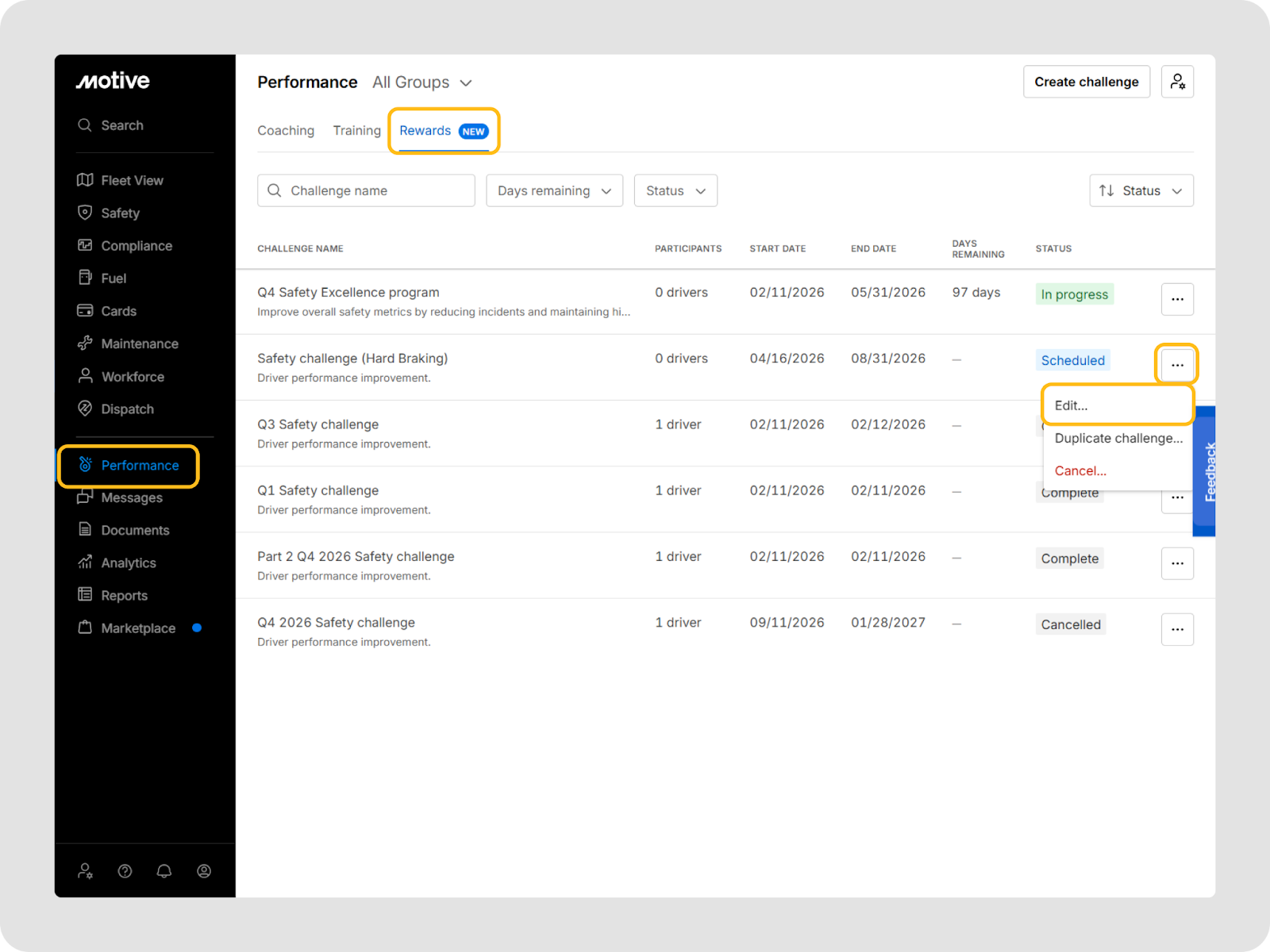The height and width of the screenshot is (952, 1270).
Task: Open the Maintenance wrench icon in sidebar
Action: (x=85, y=344)
